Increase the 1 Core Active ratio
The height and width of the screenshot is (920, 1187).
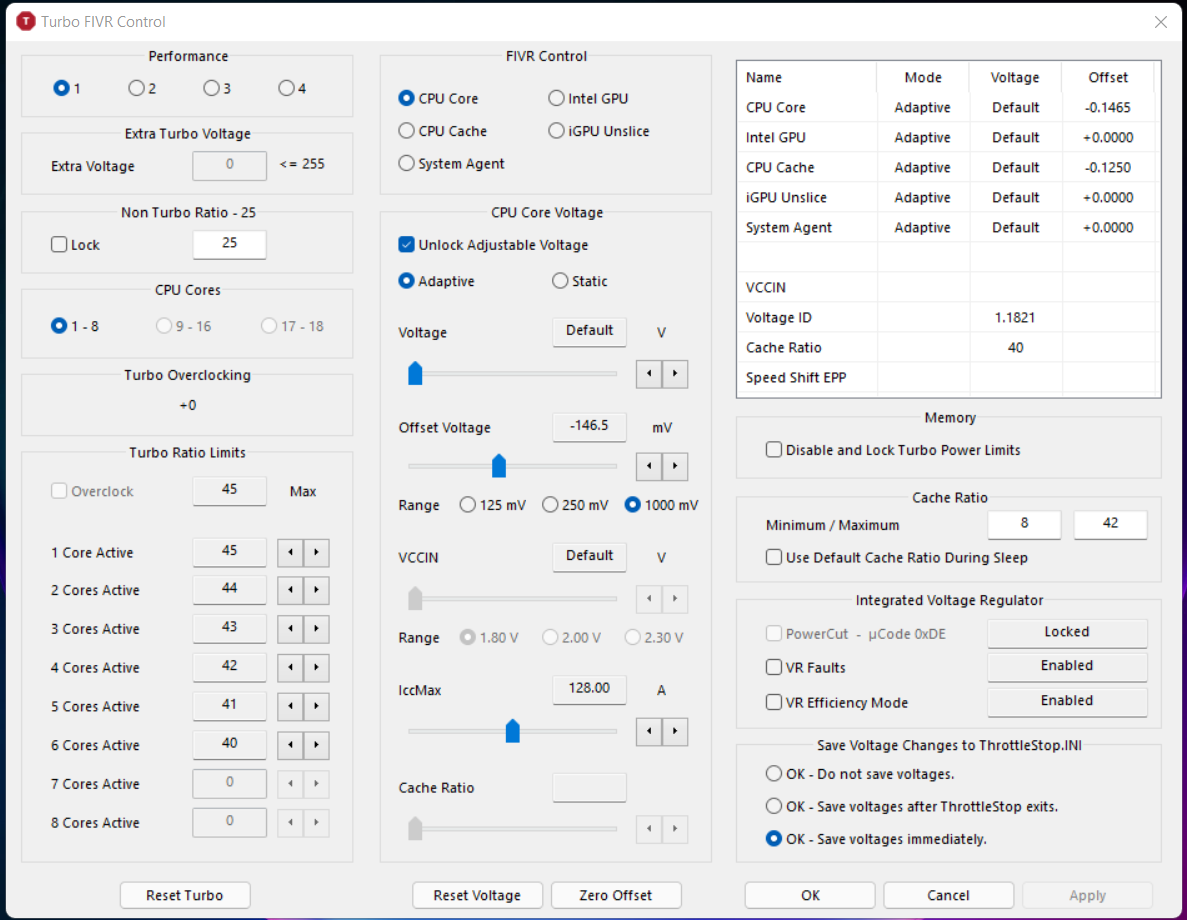(316, 553)
